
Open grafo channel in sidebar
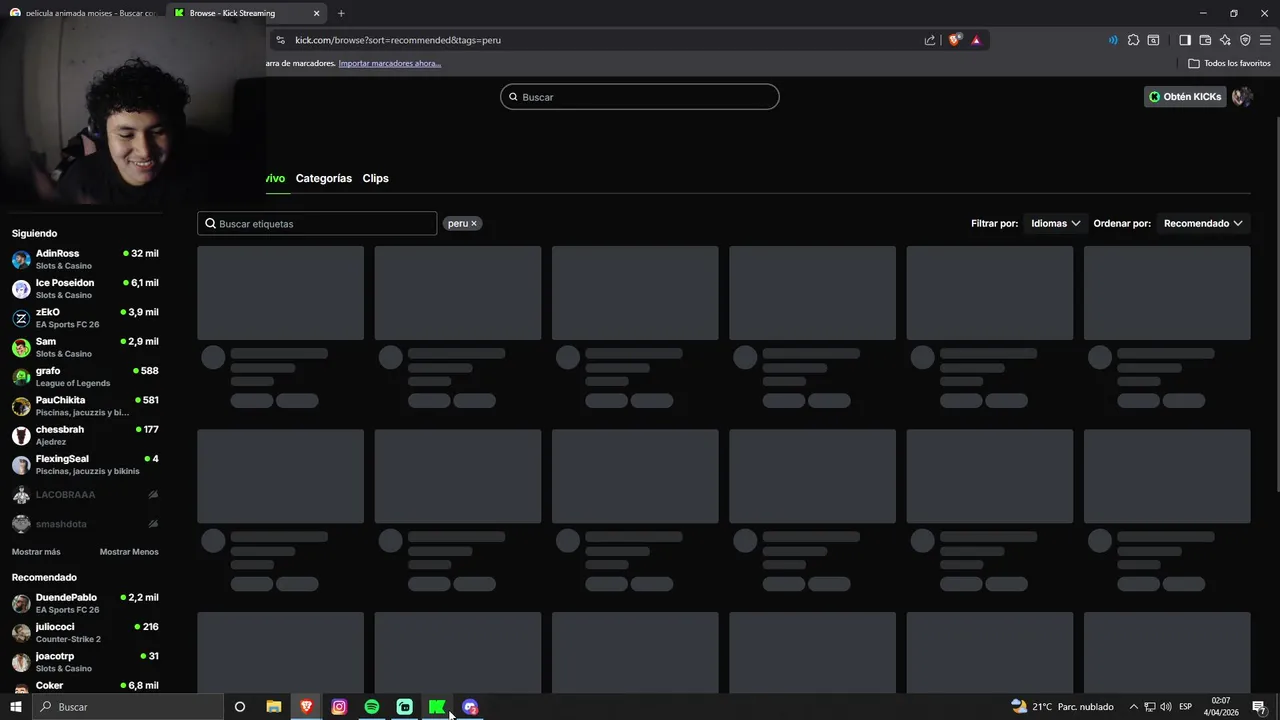pyautogui.click(x=85, y=377)
